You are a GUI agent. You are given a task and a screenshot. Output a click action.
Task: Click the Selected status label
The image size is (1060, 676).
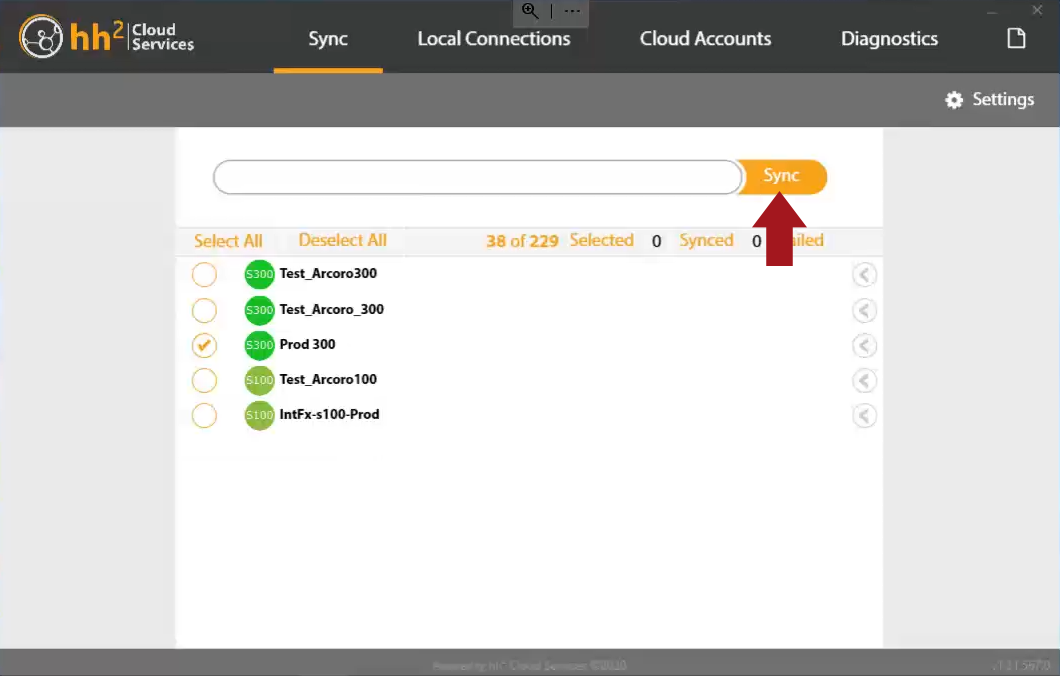(x=602, y=240)
